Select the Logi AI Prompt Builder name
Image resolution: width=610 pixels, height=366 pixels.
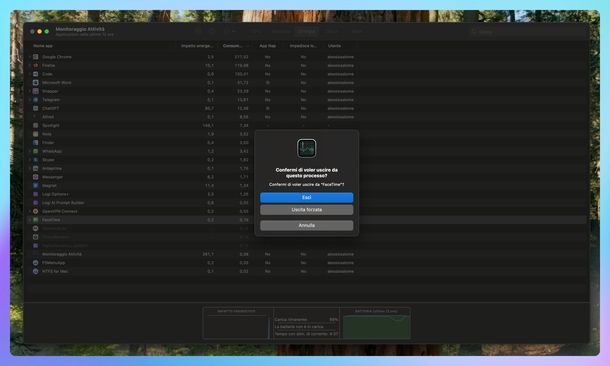pyautogui.click(x=63, y=203)
